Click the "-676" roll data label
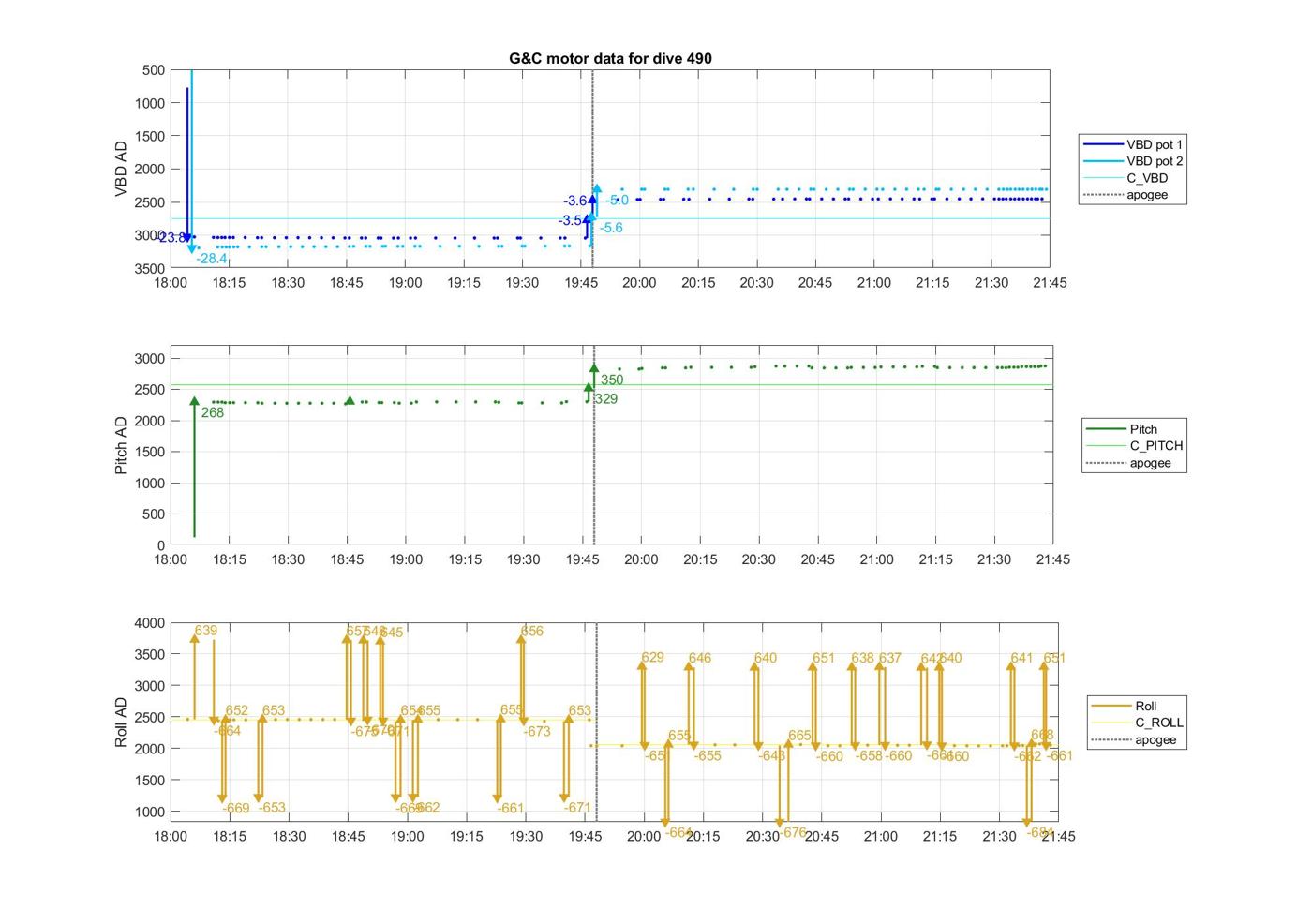The image size is (1312, 924). [792, 832]
